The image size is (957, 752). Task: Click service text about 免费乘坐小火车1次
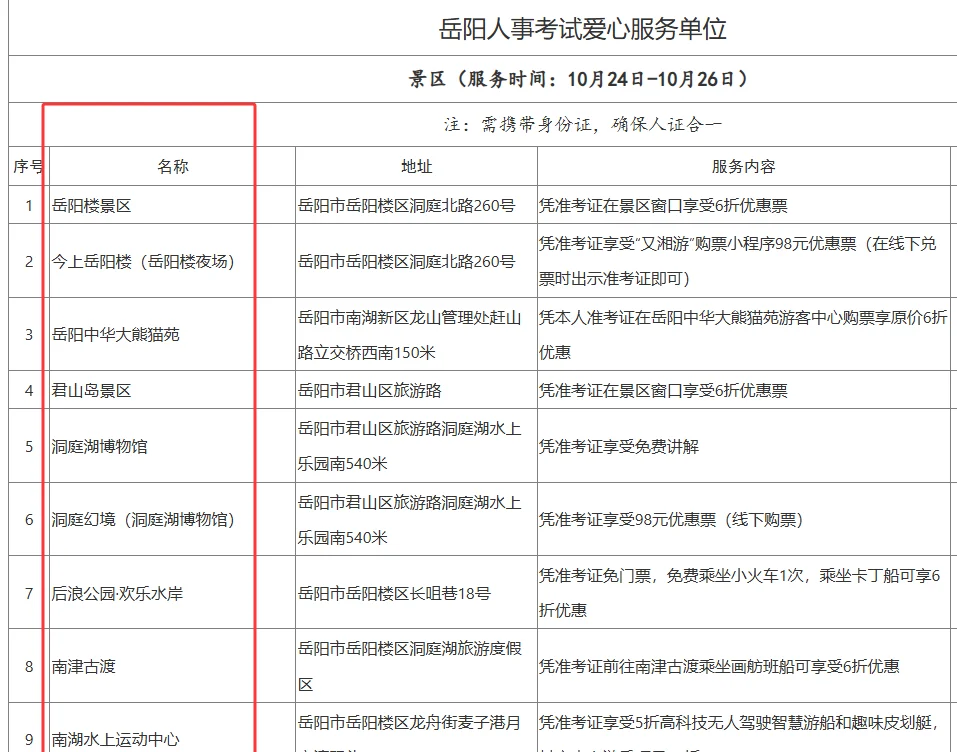(740, 593)
